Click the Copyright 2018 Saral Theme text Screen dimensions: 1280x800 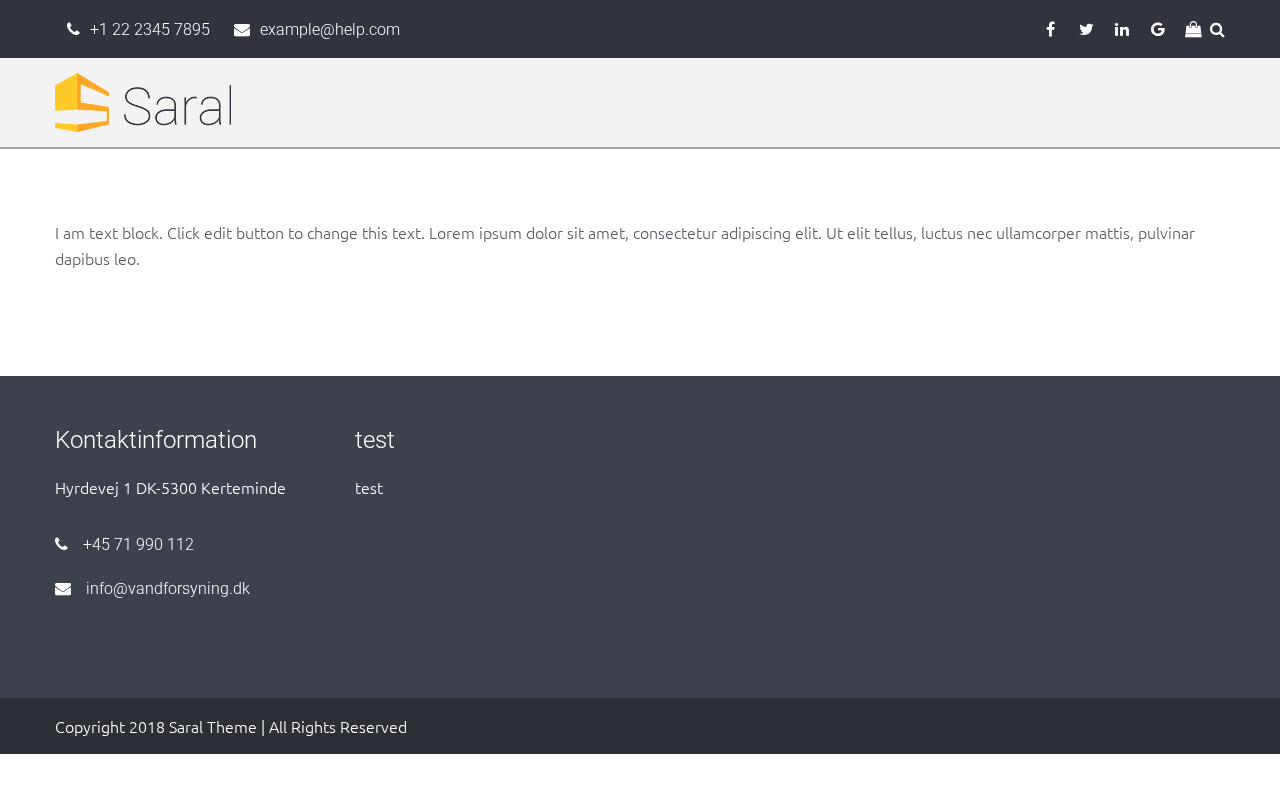point(231,727)
